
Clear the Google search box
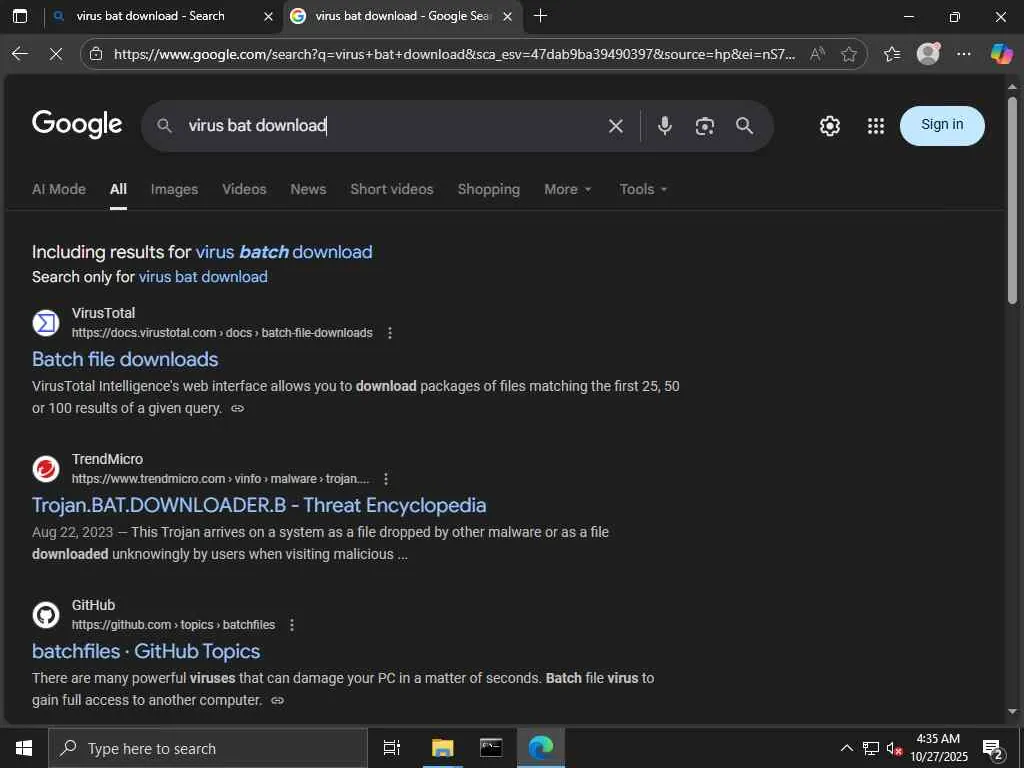pyautogui.click(x=616, y=126)
